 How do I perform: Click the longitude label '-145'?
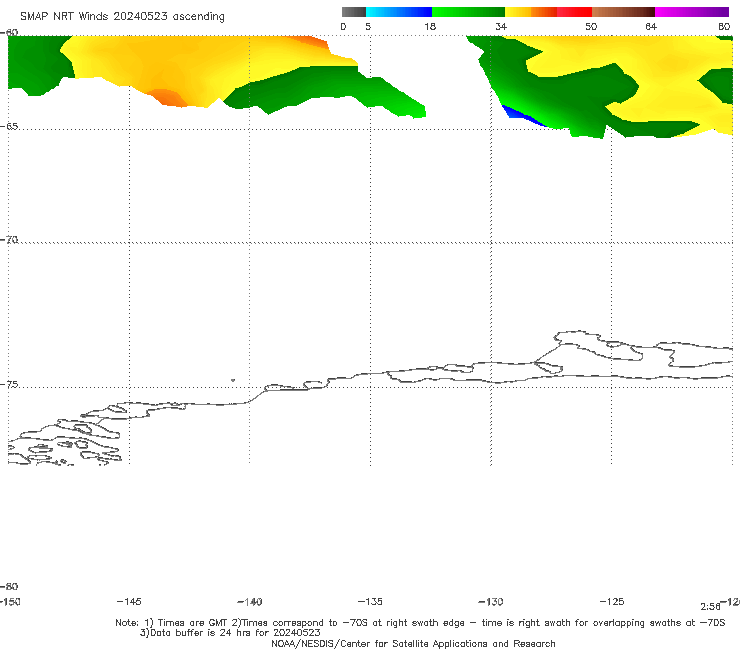pos(129,602)
